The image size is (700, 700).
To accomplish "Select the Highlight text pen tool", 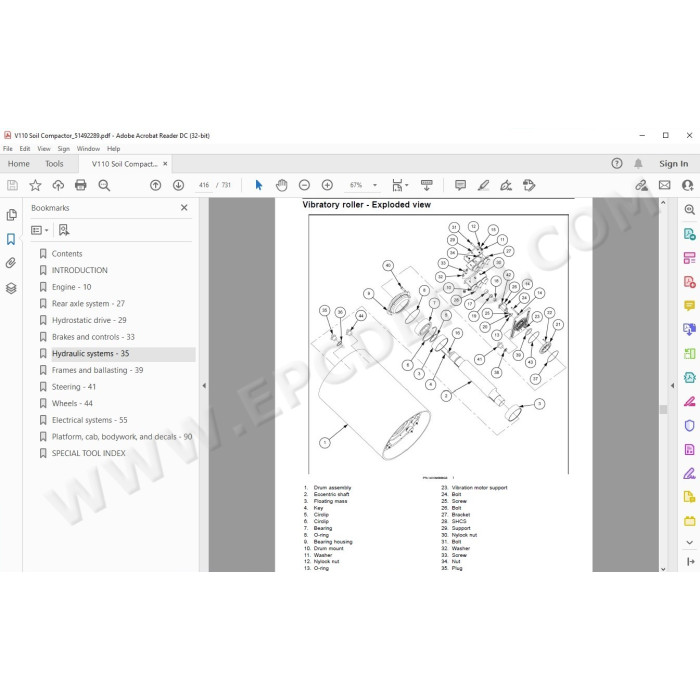I will (483, 185).
